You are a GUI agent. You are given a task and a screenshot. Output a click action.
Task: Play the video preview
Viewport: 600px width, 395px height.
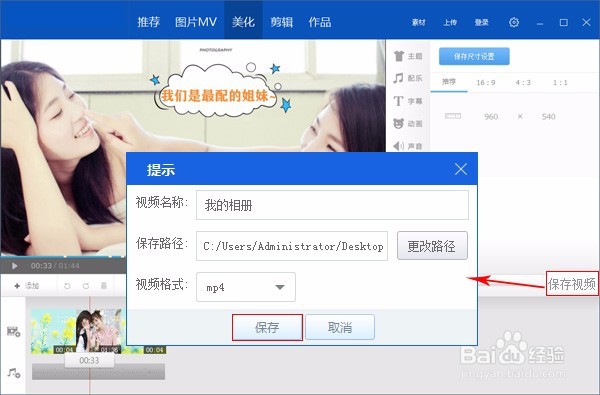[x=14, y=266]
